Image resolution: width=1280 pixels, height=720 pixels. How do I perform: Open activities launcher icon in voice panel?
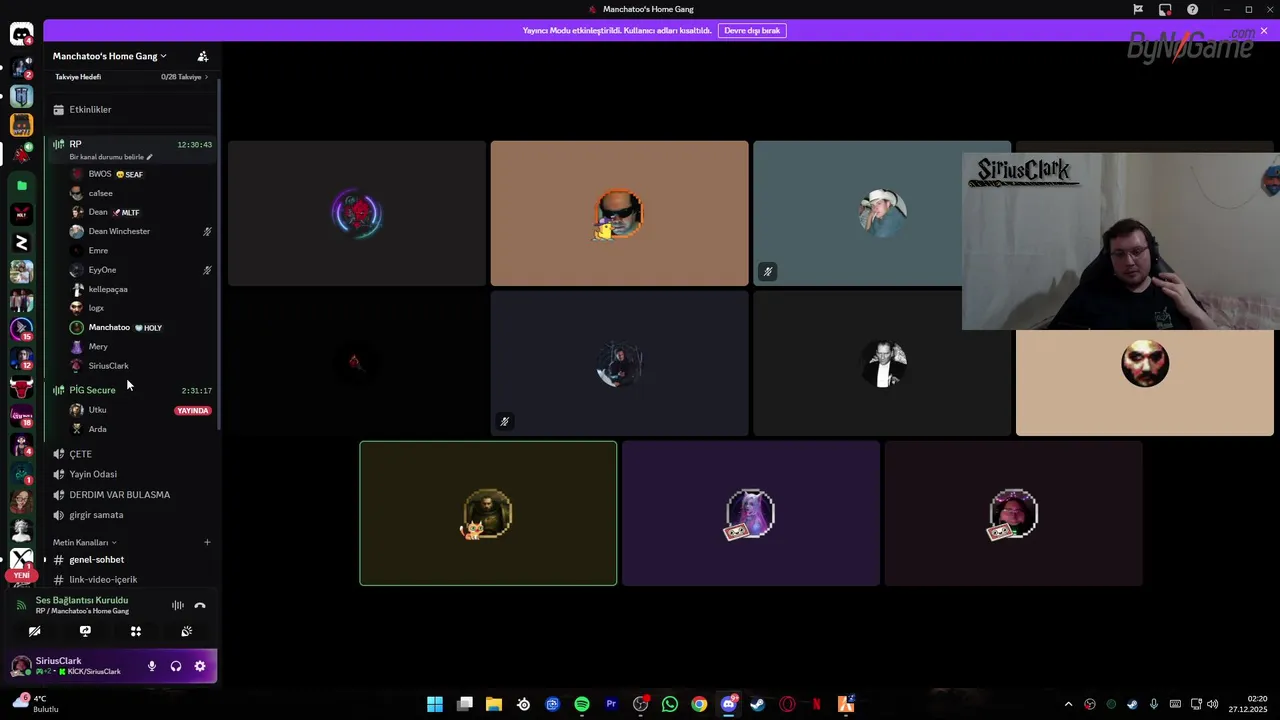pyautogui.click(x=136, y=631)
